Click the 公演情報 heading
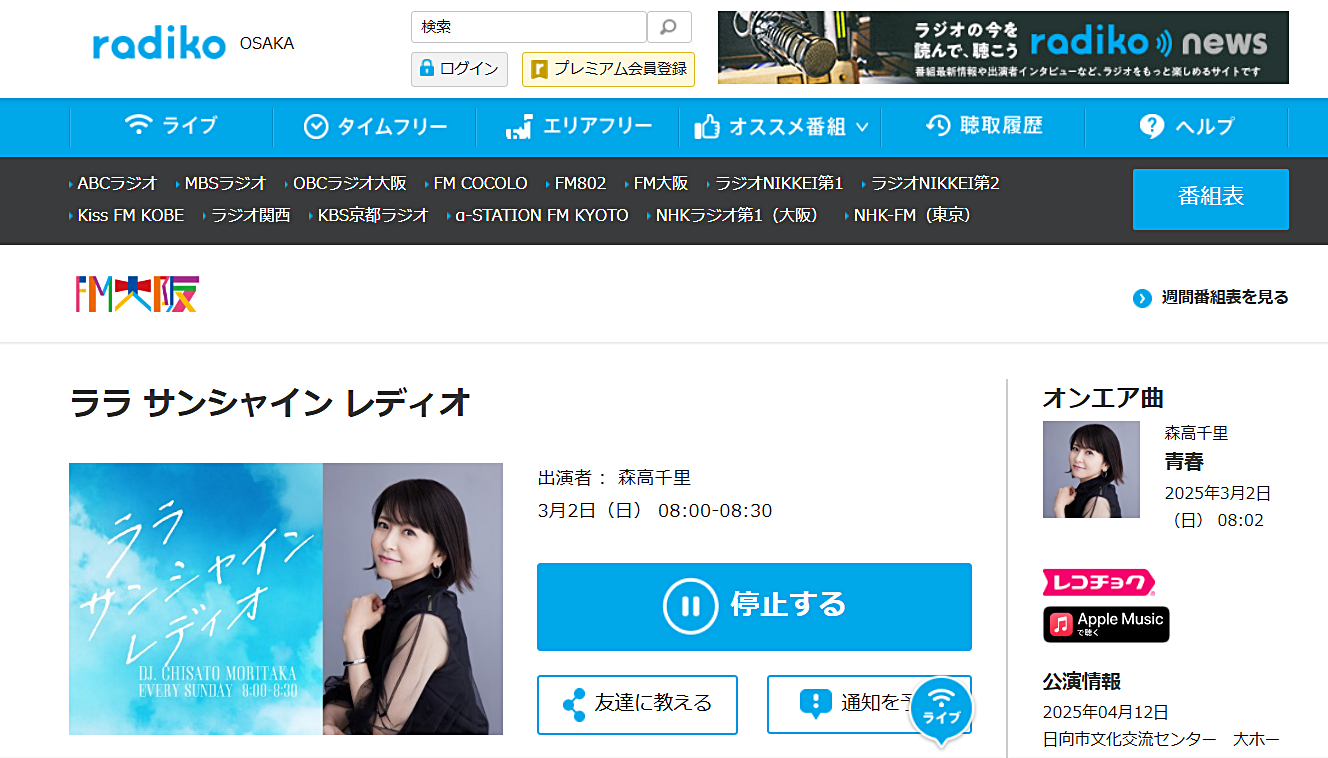Viewport: 1328px width, 758px height. pos(1082,681)
